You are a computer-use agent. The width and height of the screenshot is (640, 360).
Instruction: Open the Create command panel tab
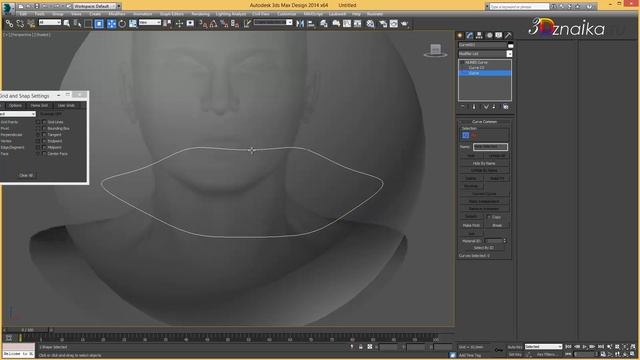click(x=460, y=36)
